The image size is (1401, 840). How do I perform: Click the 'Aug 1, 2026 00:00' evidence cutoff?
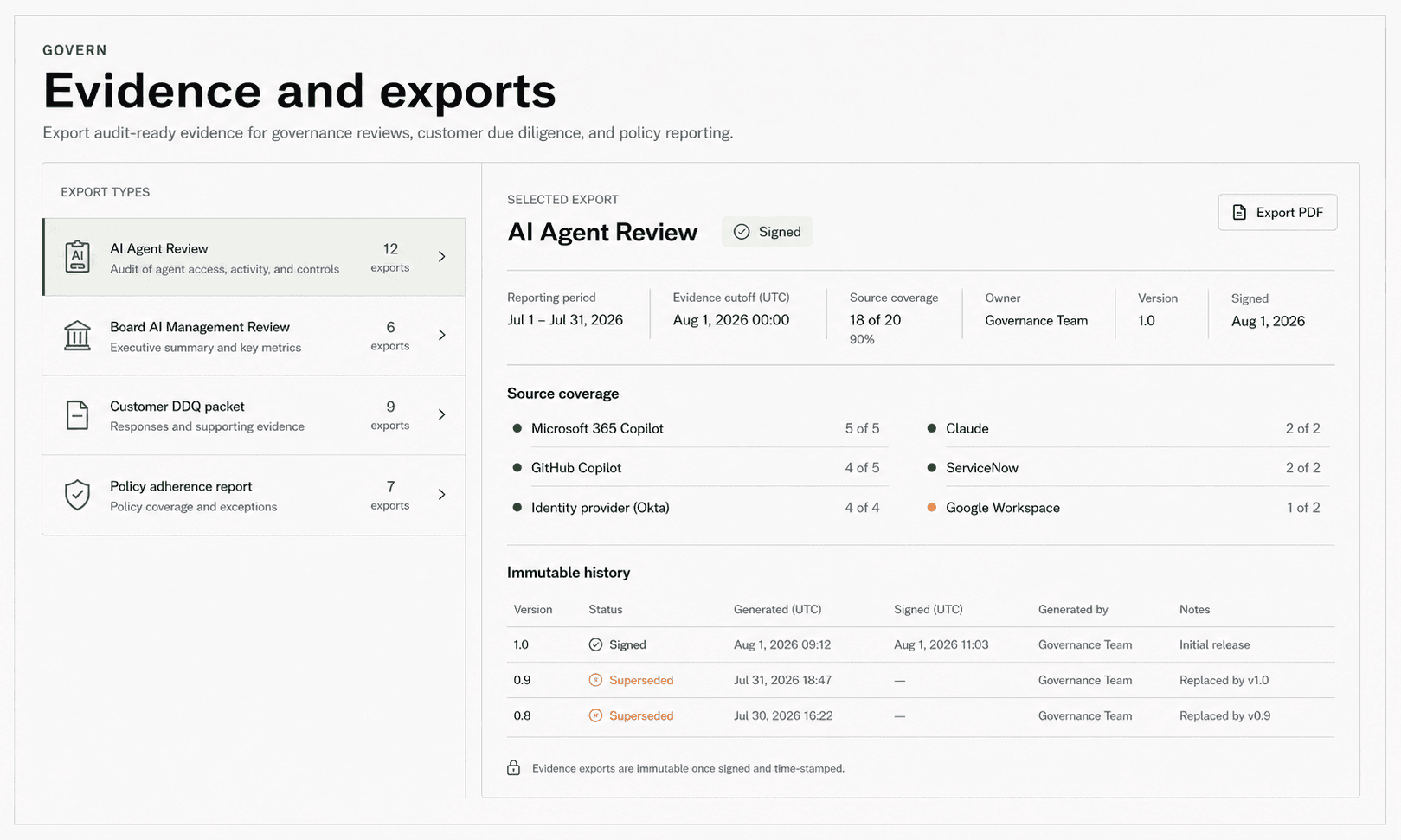731,320
